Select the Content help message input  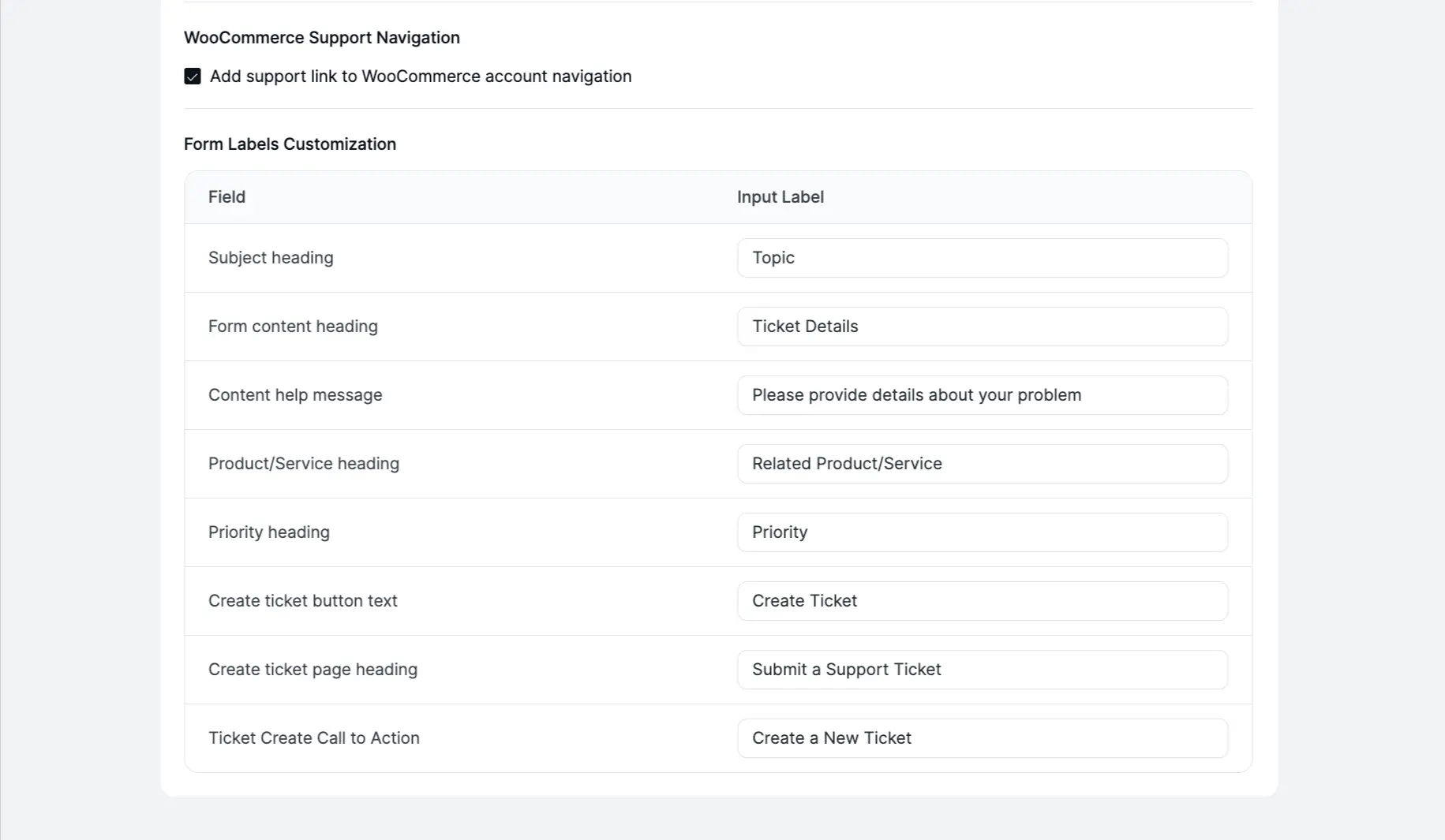(x=982, y=394)
